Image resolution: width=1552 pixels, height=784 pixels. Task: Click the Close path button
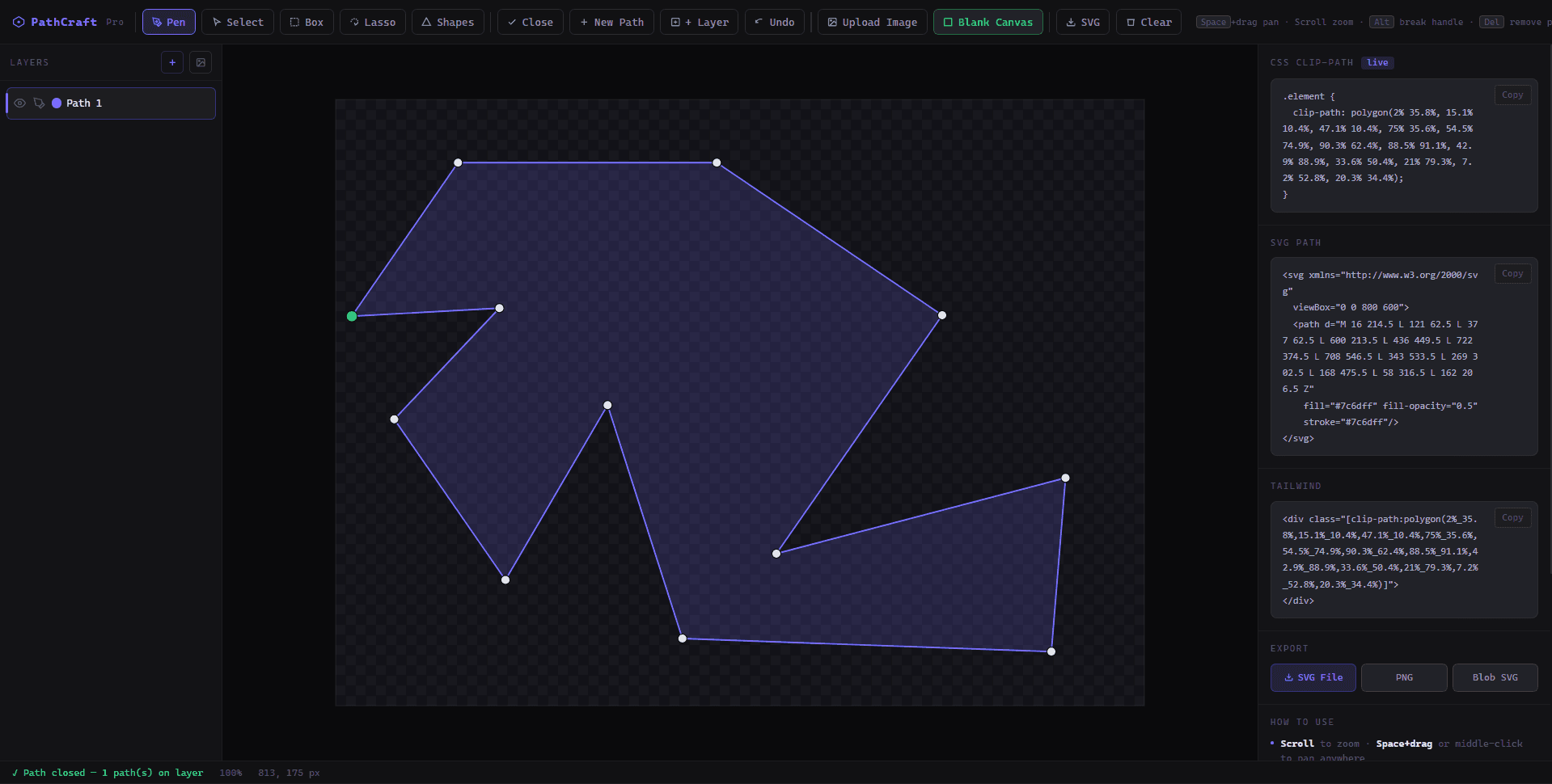click(531, 22)
